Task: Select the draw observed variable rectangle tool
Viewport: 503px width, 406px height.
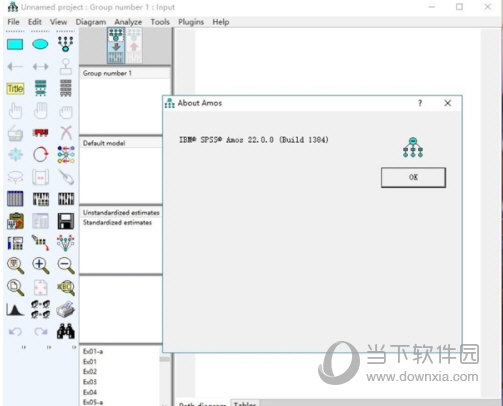Action: point(15,44)
